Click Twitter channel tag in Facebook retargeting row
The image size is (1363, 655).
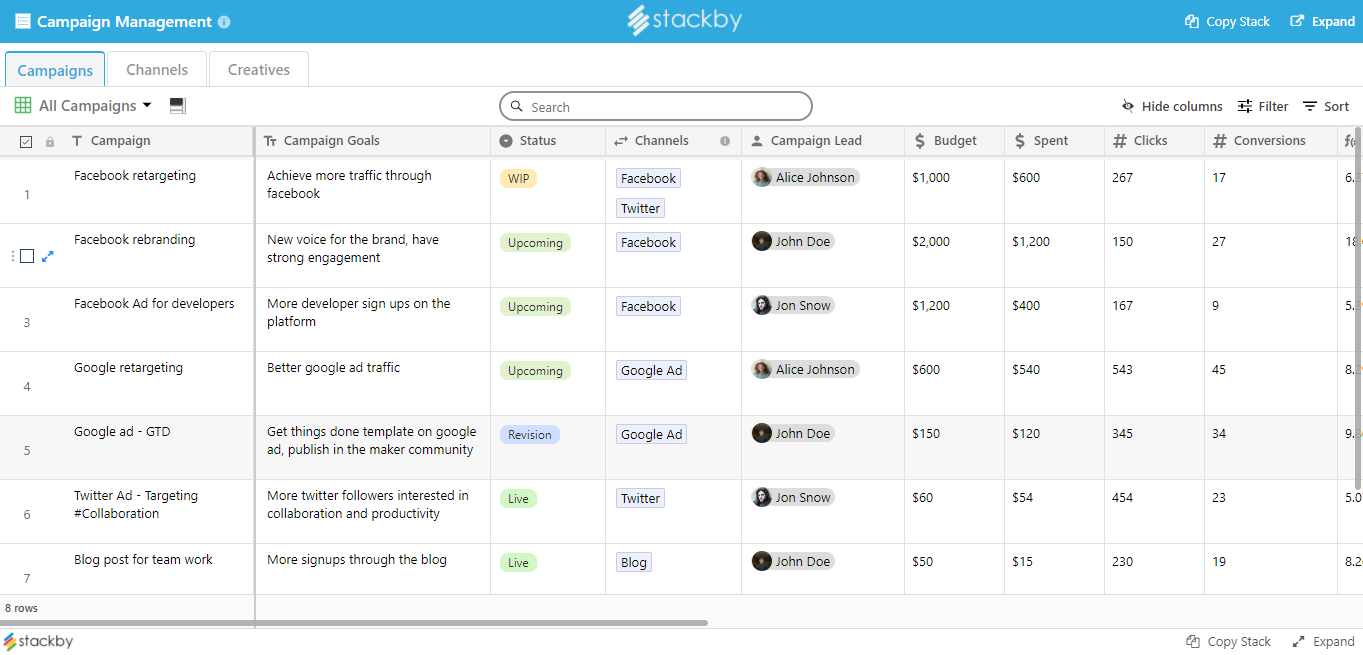(x=640, y=209)
